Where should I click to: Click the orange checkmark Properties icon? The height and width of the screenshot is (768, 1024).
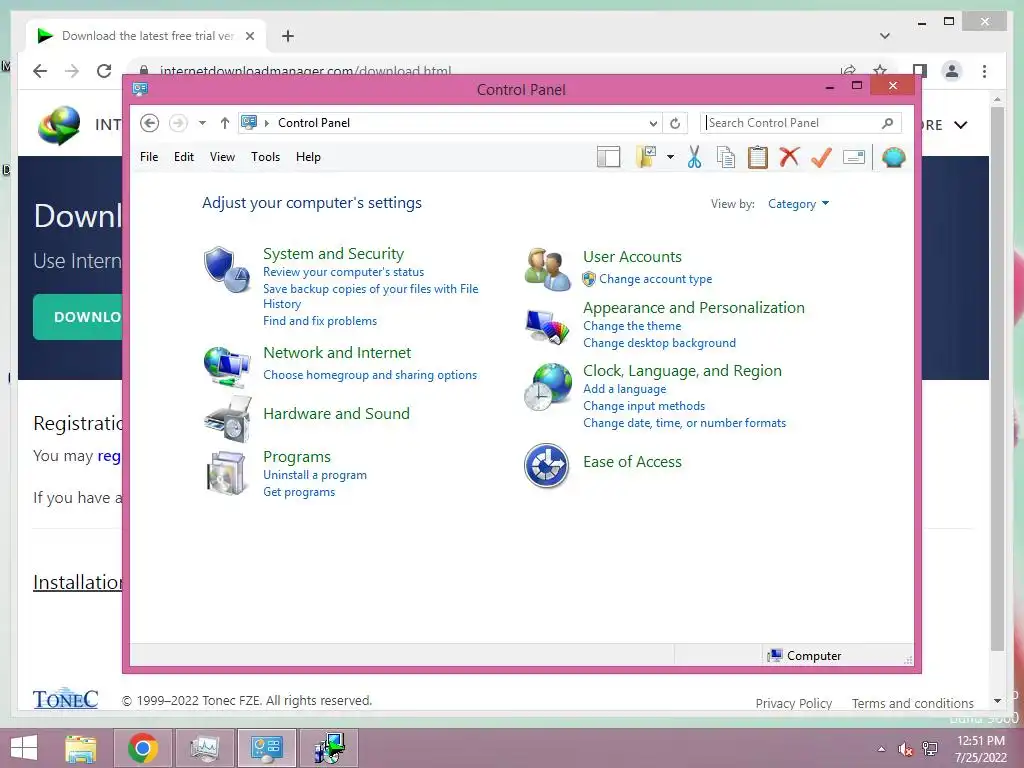coord(821,157)
